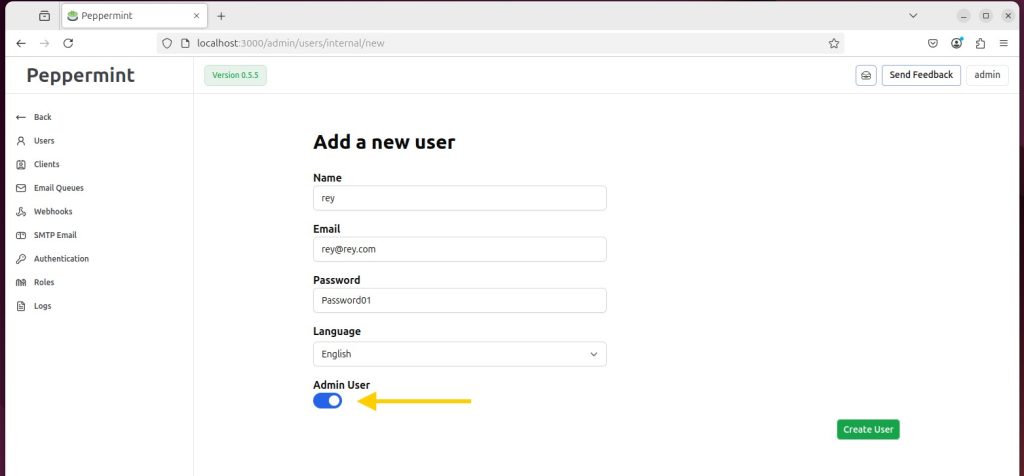Open Logs document icon

[21, 306]
